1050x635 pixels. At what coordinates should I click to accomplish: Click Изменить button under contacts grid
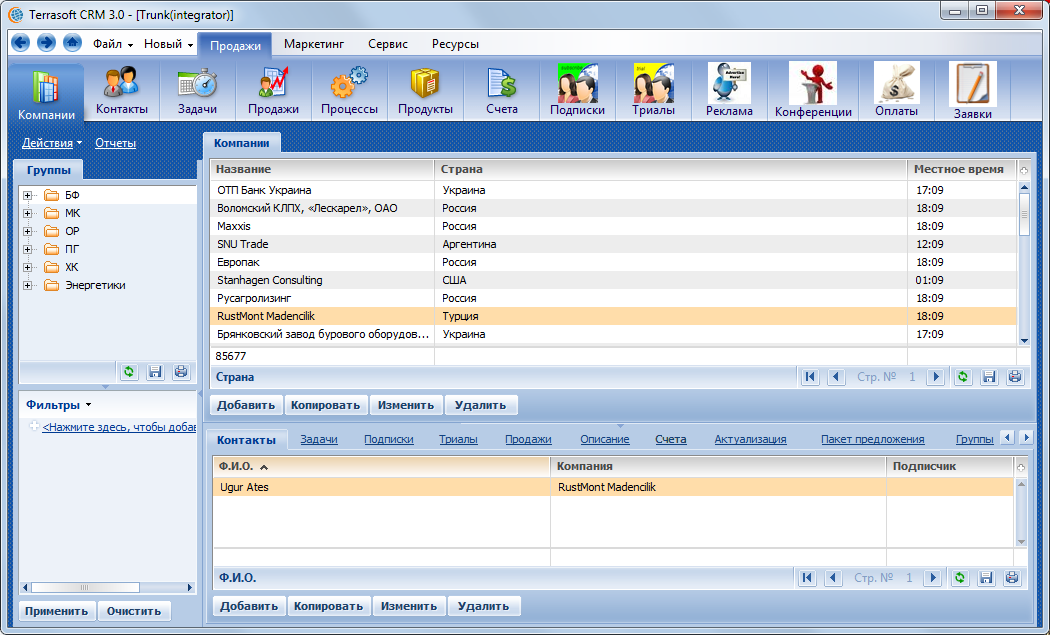coord(409,606)
